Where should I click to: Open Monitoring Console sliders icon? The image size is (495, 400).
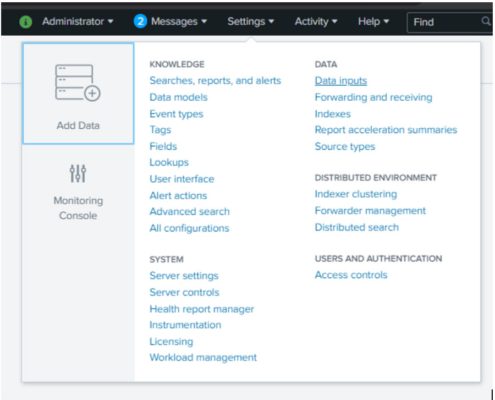[78, 173]
